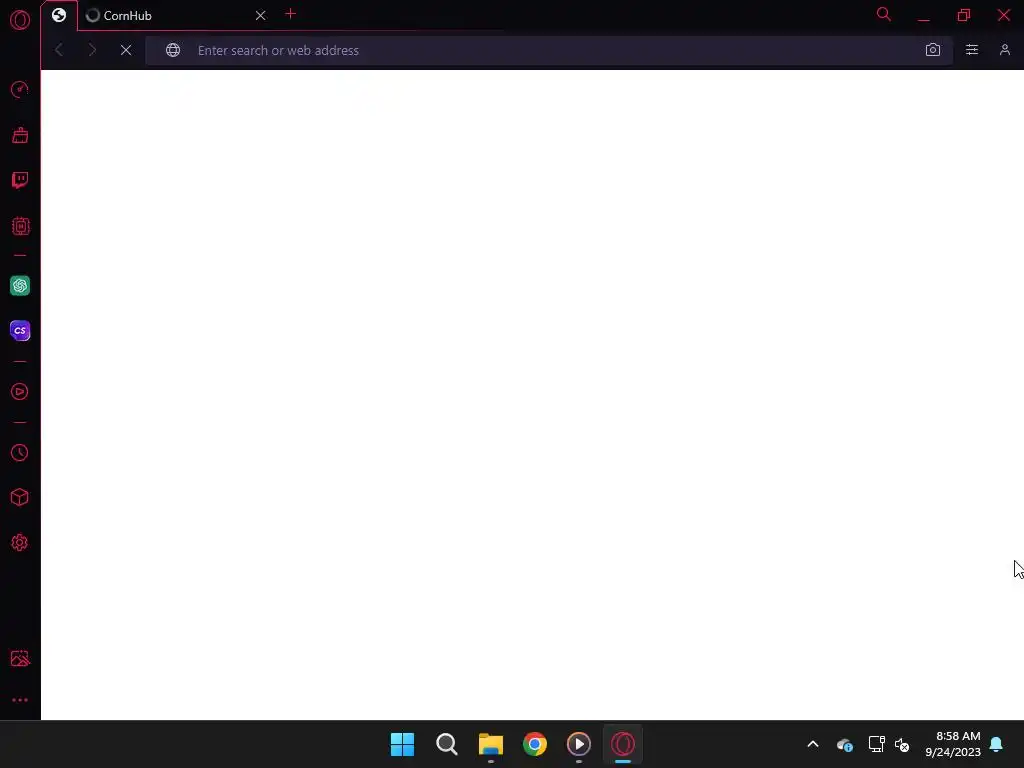Click the Opera GX taskbar icon
The height and width of the screenshot is (768, 1024).
[623, 744]
